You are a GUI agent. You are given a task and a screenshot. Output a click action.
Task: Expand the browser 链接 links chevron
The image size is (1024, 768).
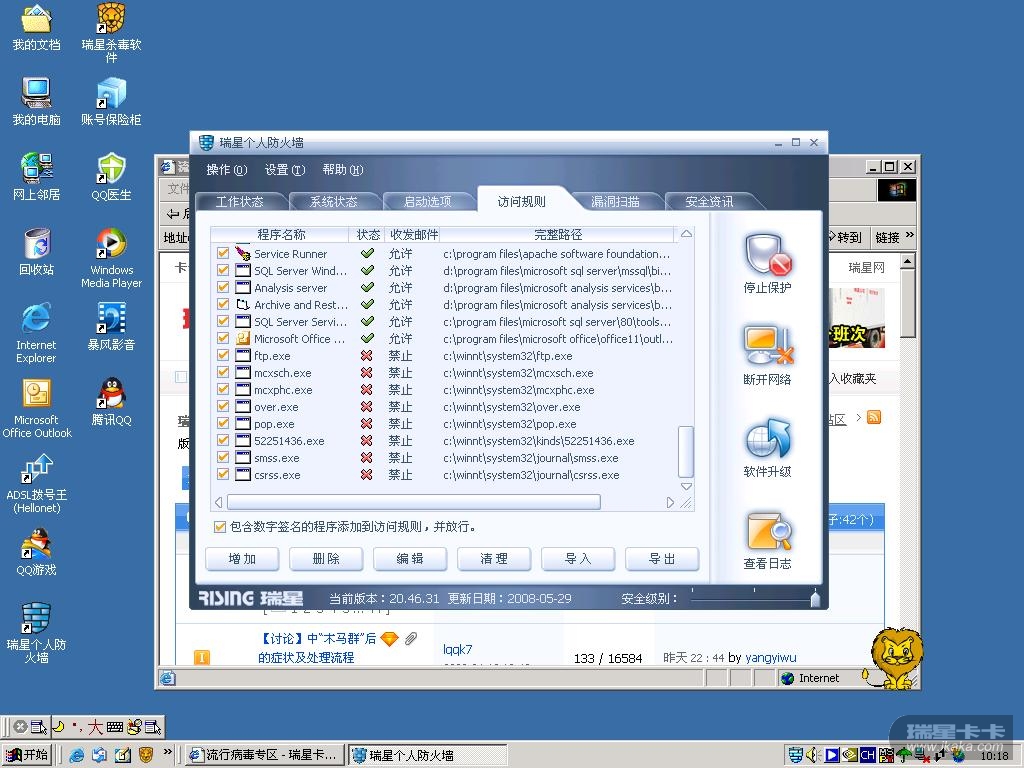click(x=910, y=236)
